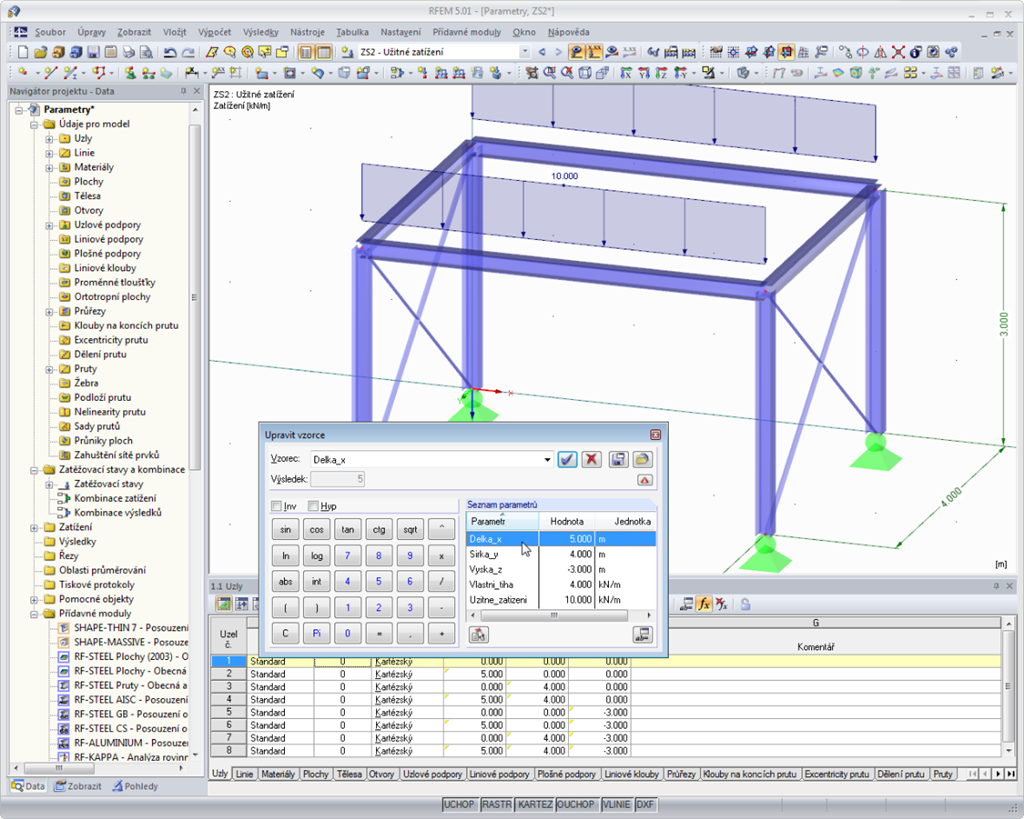Click the number 7 calculator button
Image resolution: width=1024 pixels, height=819 pixels.
(x=347, y=556)
